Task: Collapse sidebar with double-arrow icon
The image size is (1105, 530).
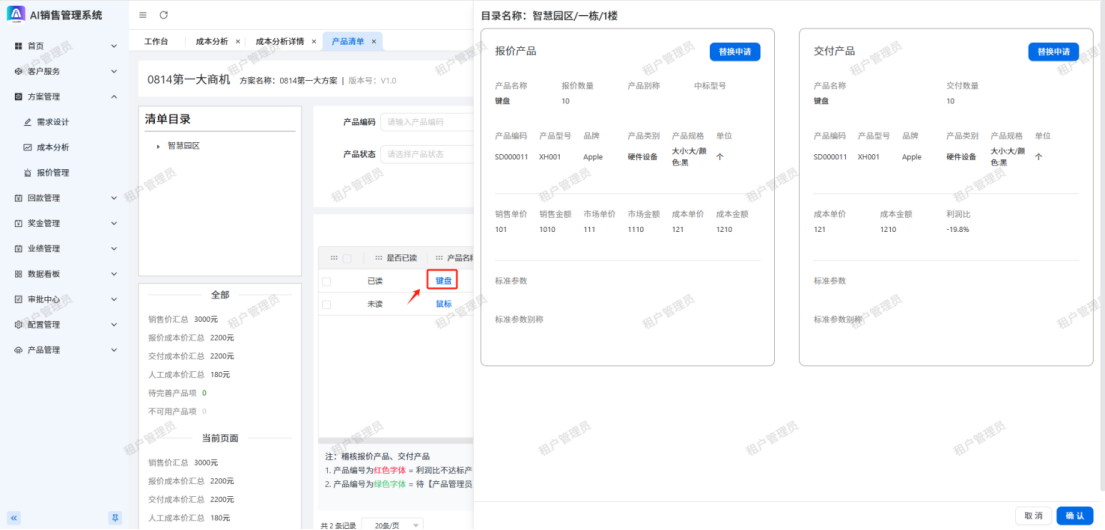Action: pyautogui.click(x=14, y=517)
